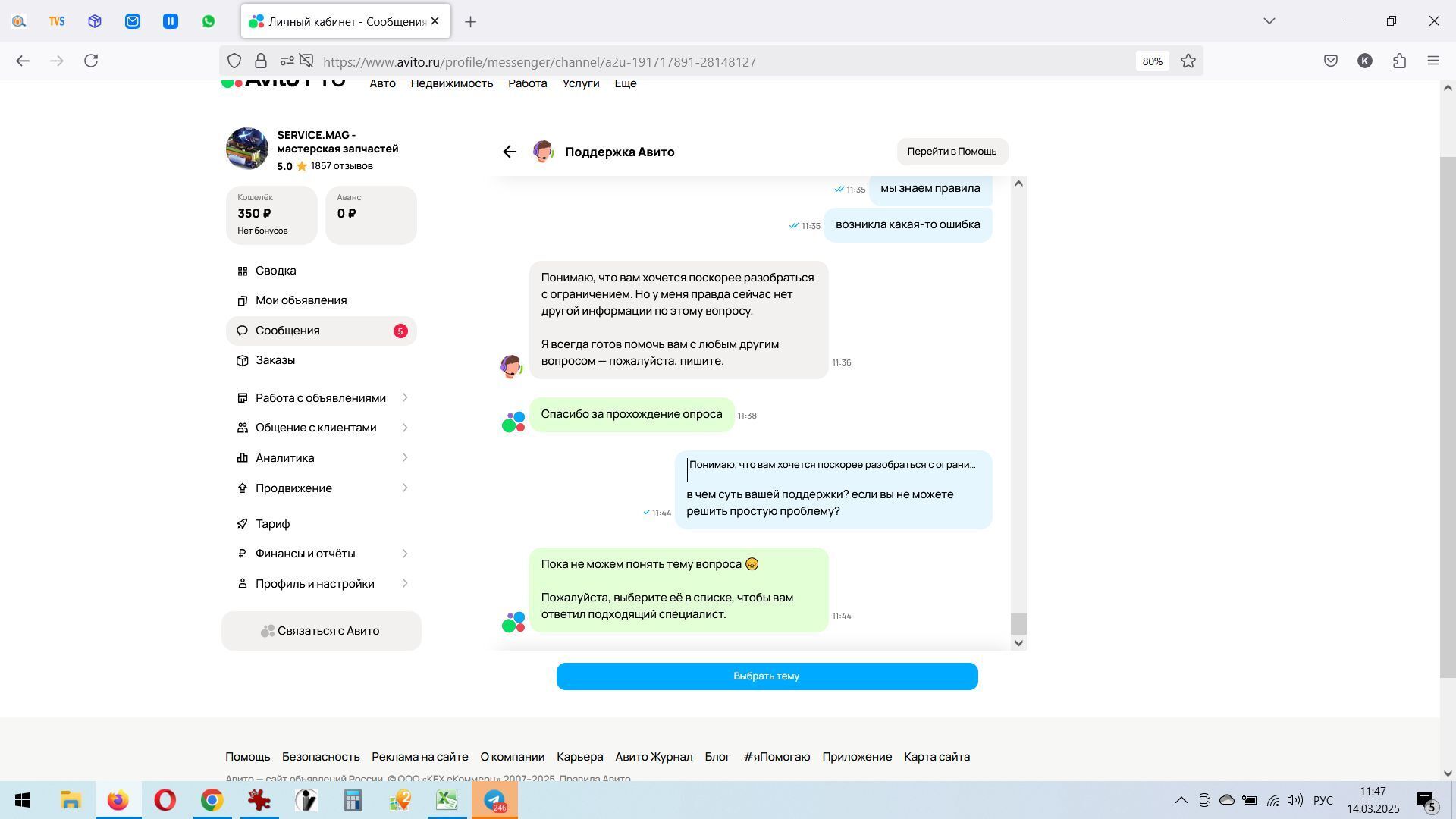Click chat scrollbar up arrow
This screenshot has height=819, width=1456.
click(x=1018, y=184)
